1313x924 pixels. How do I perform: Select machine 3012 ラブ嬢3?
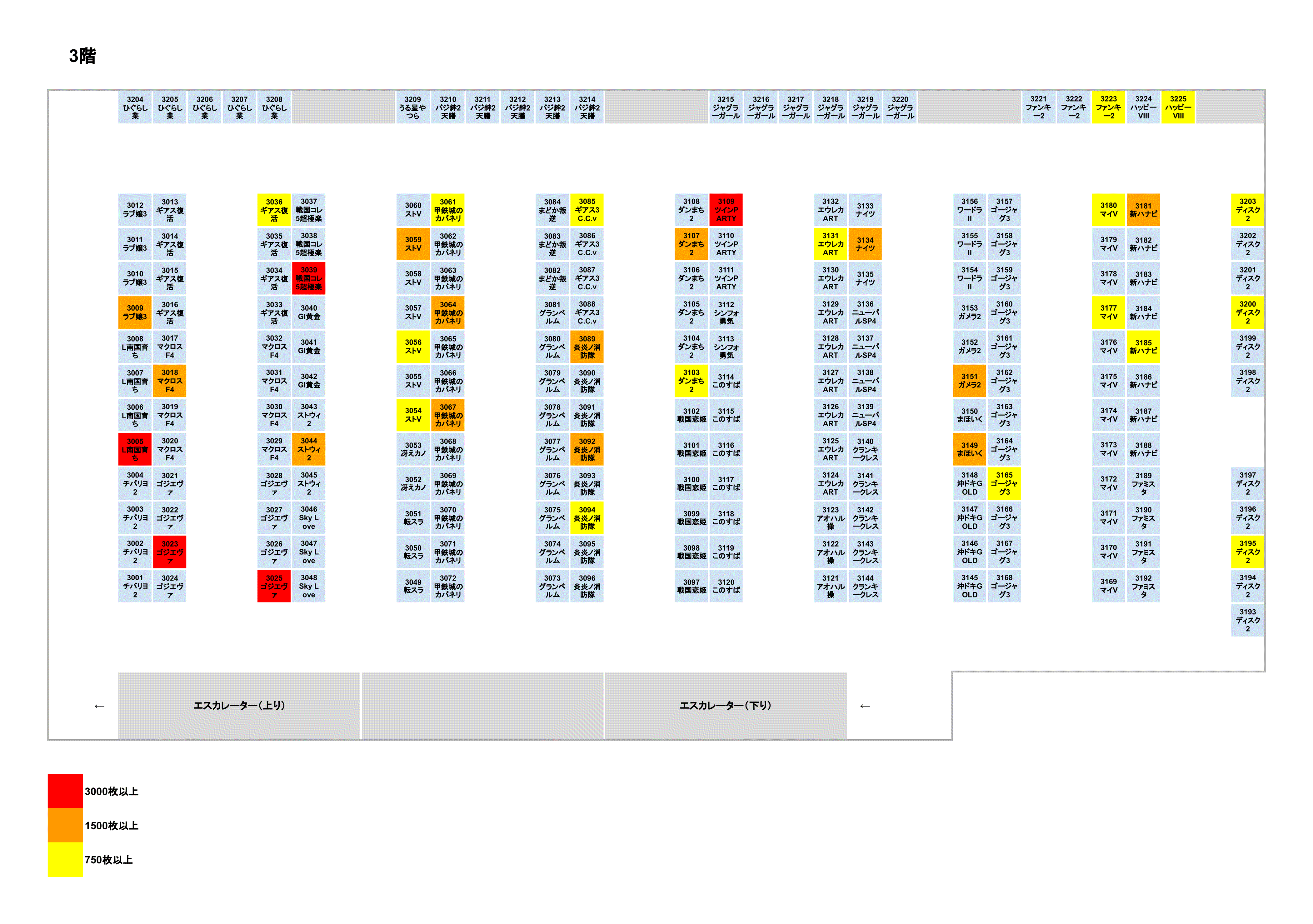tap(135, 210)
